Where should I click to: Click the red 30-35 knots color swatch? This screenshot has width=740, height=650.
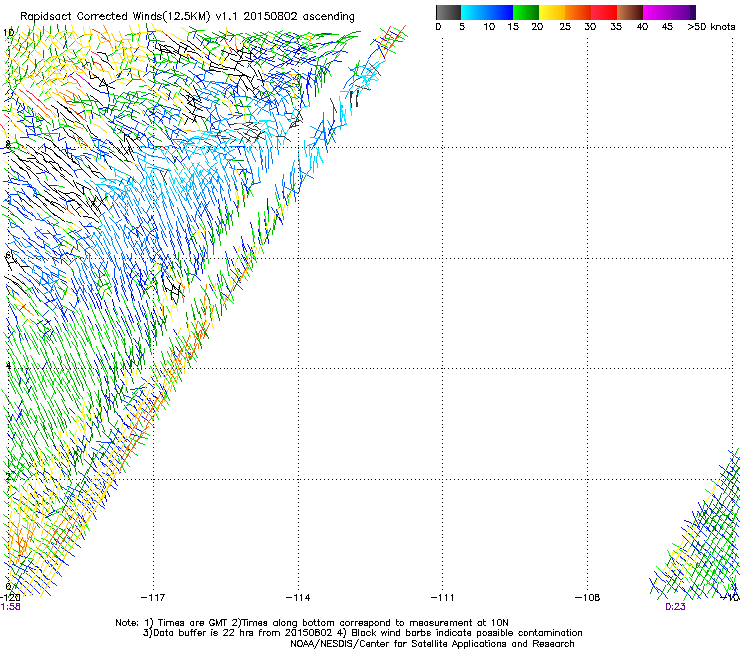pos(604,12)
